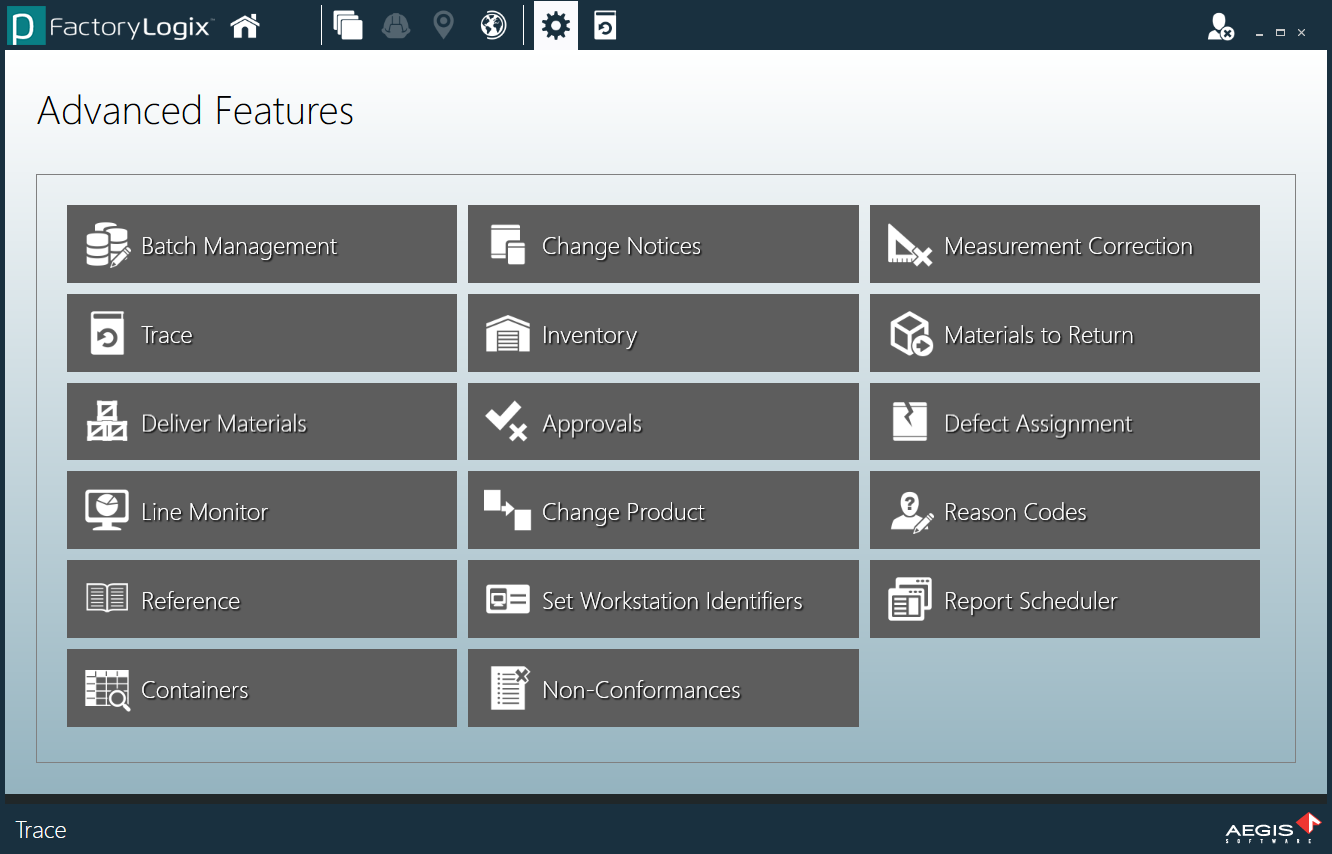Select the location pin icon
1332x854 pixels.
[x=443, y=25]
